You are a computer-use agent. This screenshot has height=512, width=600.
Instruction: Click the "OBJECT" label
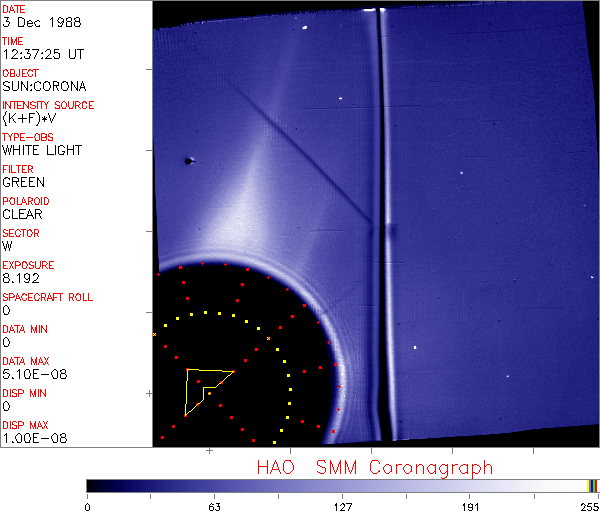click(x=20, y=73)
